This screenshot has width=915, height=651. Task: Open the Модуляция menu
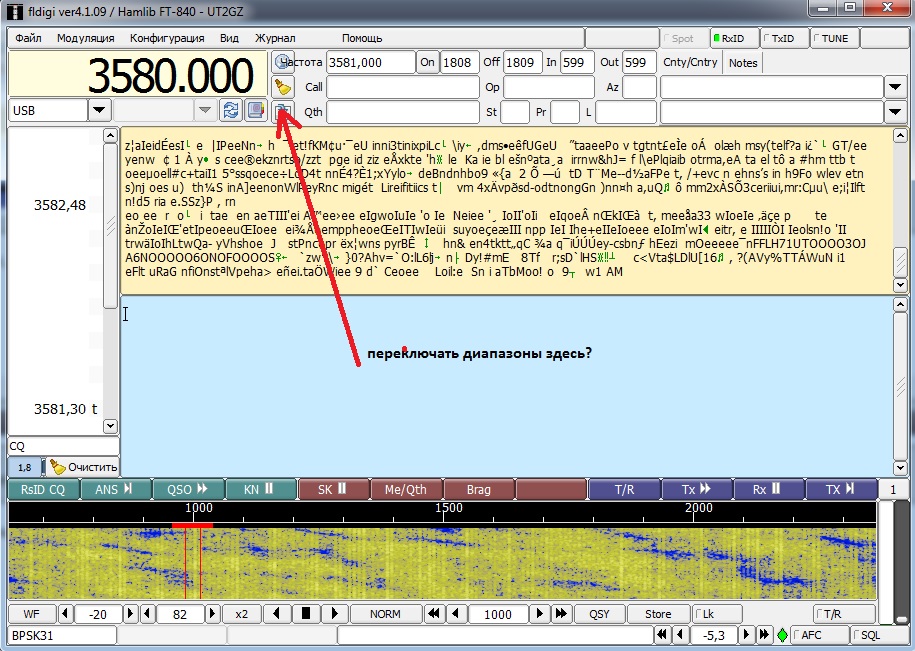click(85, 38)
